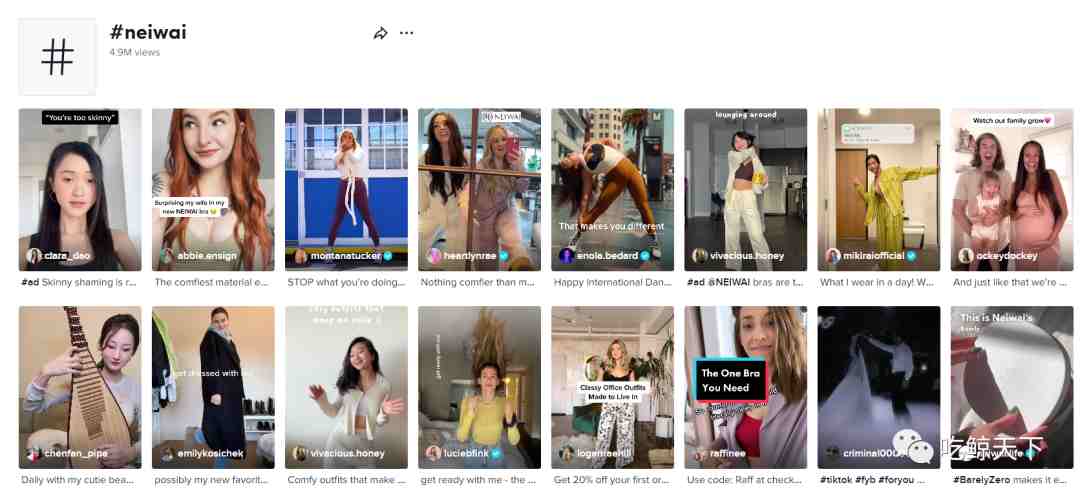Click raffinee's profile avatar
This screenshot has width=1080, height=496.
pos(700,453)
